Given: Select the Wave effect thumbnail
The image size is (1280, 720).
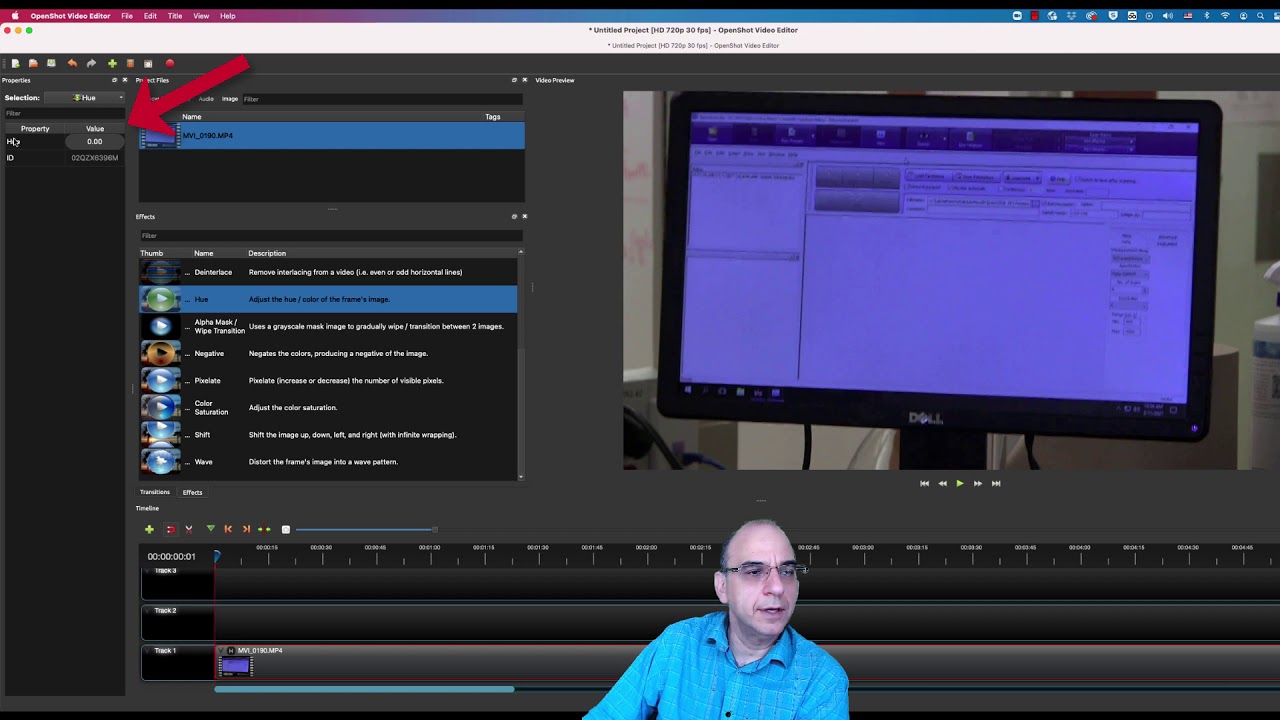Looking at the screenshot, I should point(160,461).
